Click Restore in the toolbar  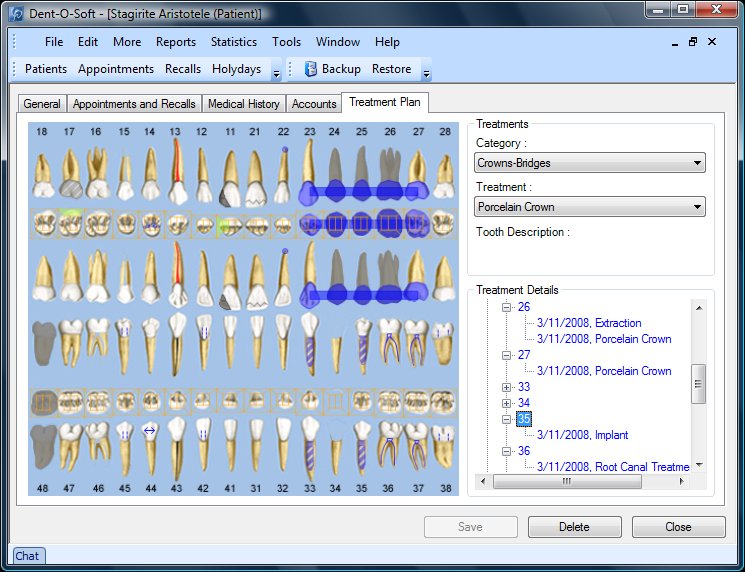click(392, 69)
